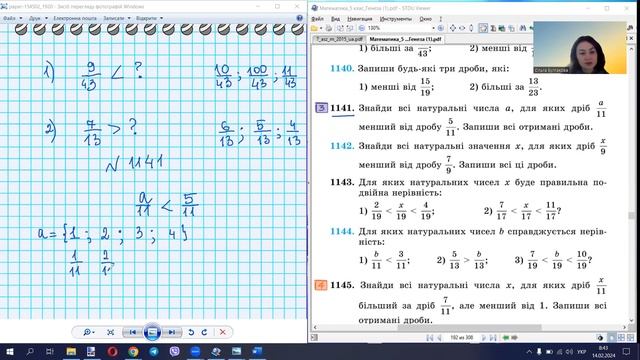
Task: Open Zoom from the taskbar
Action: [195, 351]
